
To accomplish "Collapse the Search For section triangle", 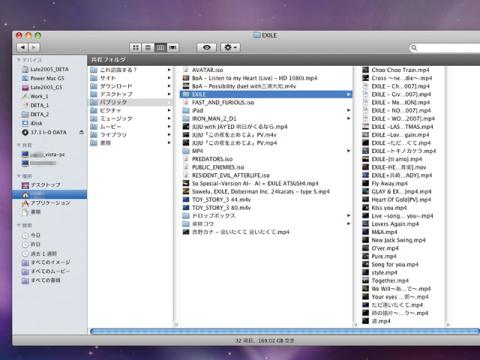I will [x=19, y=225].
